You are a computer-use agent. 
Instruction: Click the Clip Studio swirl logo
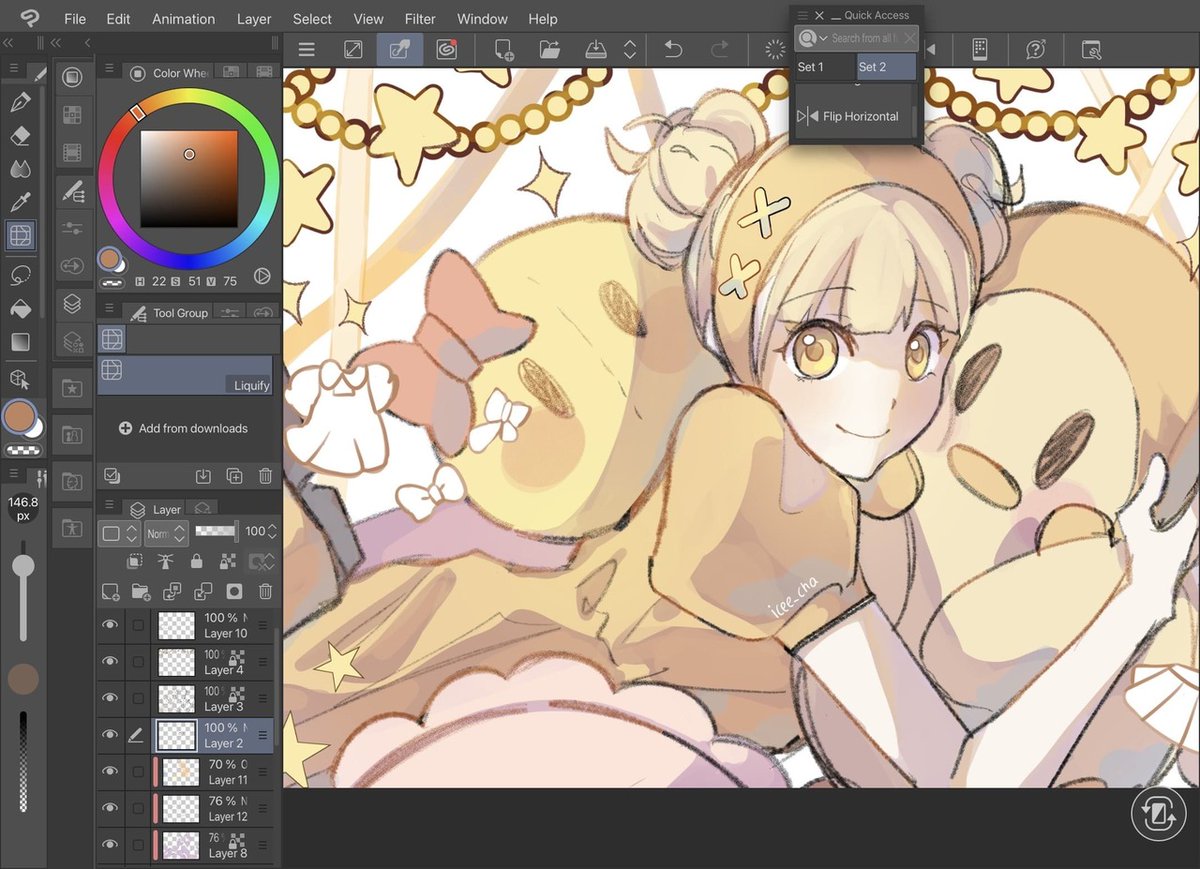point(30,18)
